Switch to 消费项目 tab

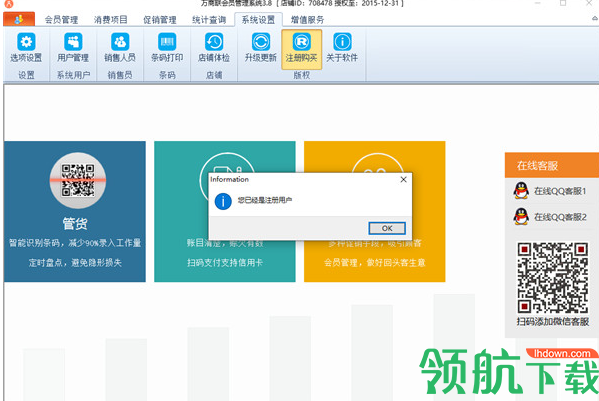pyautogui.click(x=111, y=19)
